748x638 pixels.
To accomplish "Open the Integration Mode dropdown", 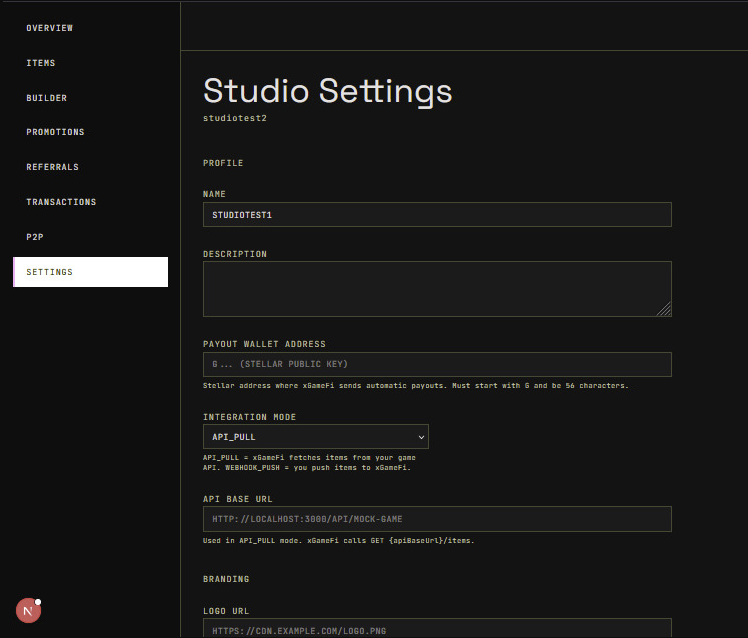I will (316, 437).
